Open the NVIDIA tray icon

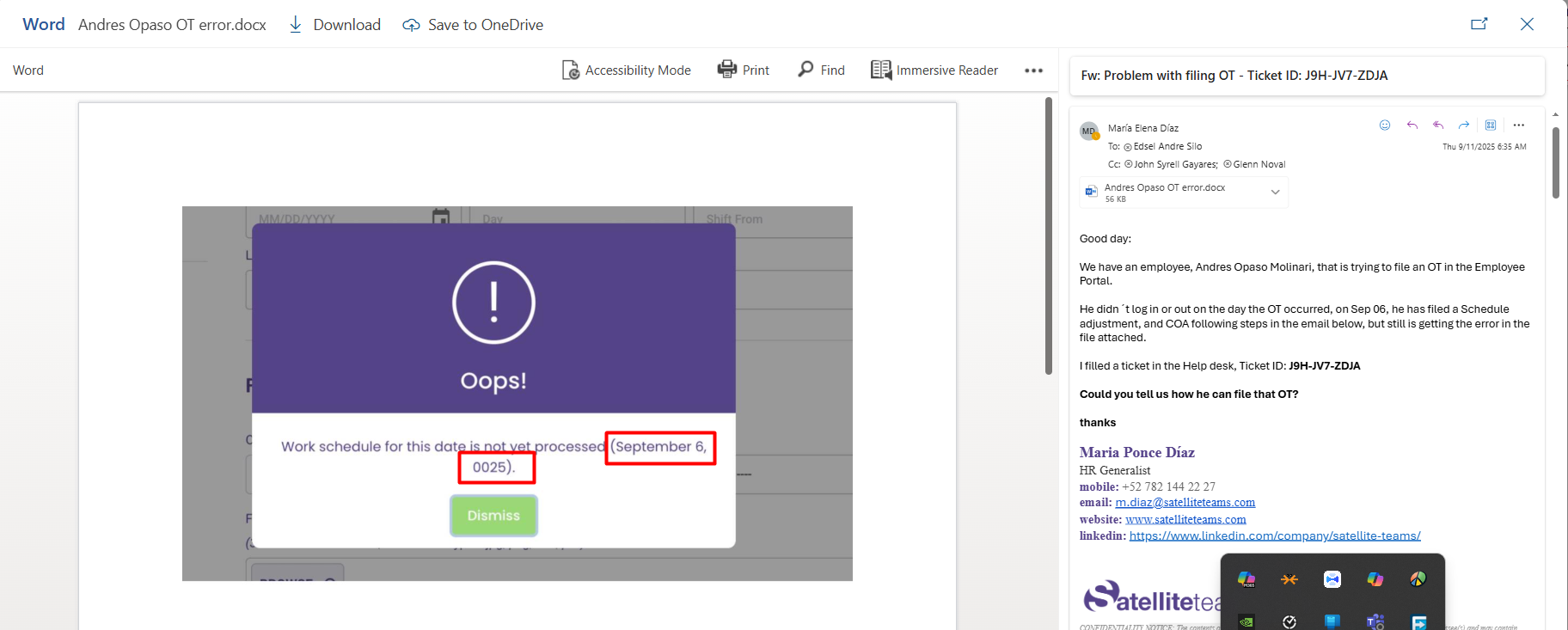pyautogui.click(x=1246, y=621)
